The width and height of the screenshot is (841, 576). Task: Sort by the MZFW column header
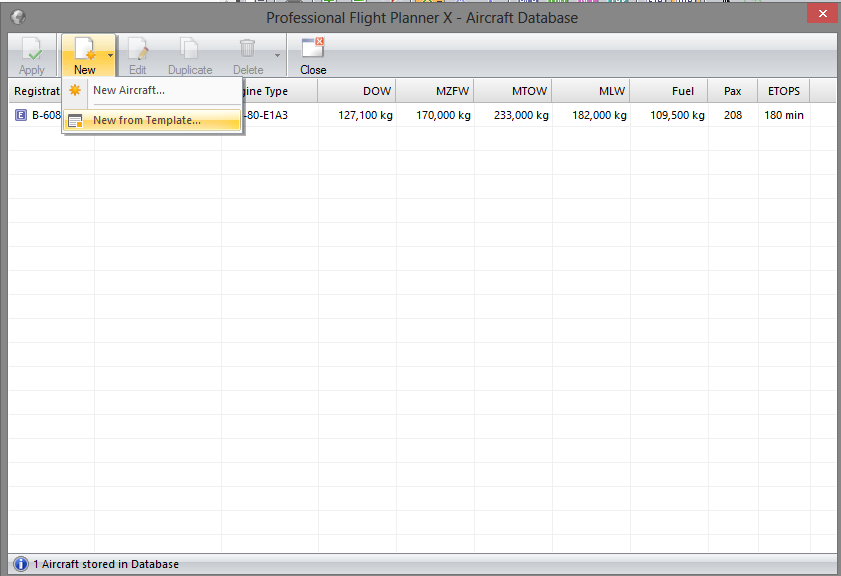click(x=435, y=91)
